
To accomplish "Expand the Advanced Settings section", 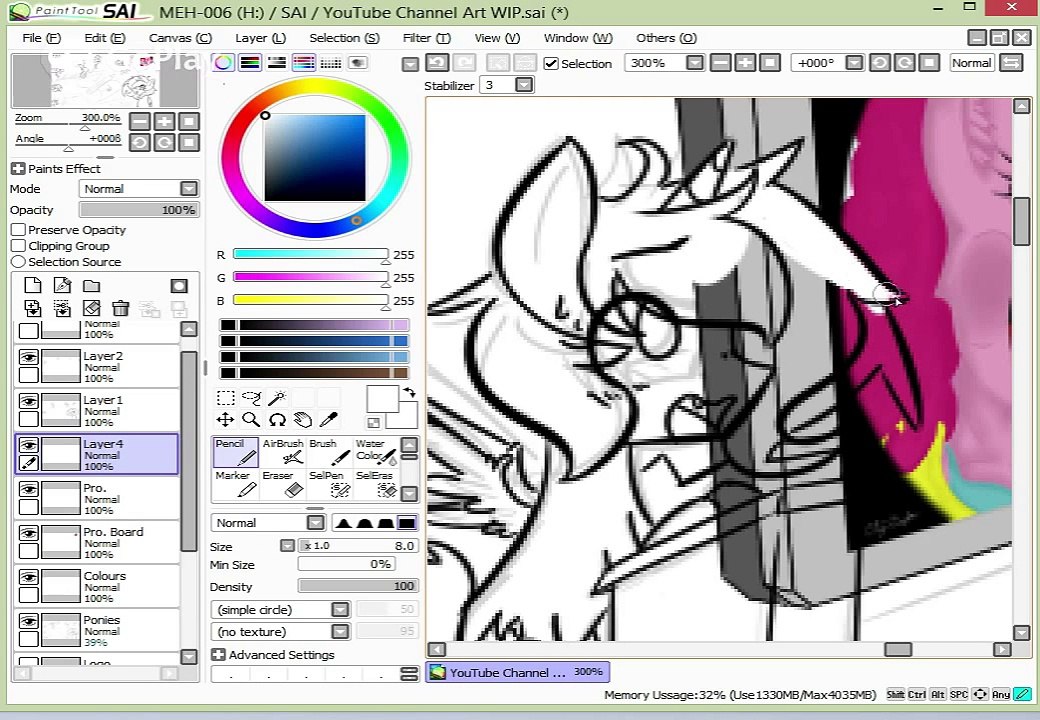I will (x=218, y=655).
